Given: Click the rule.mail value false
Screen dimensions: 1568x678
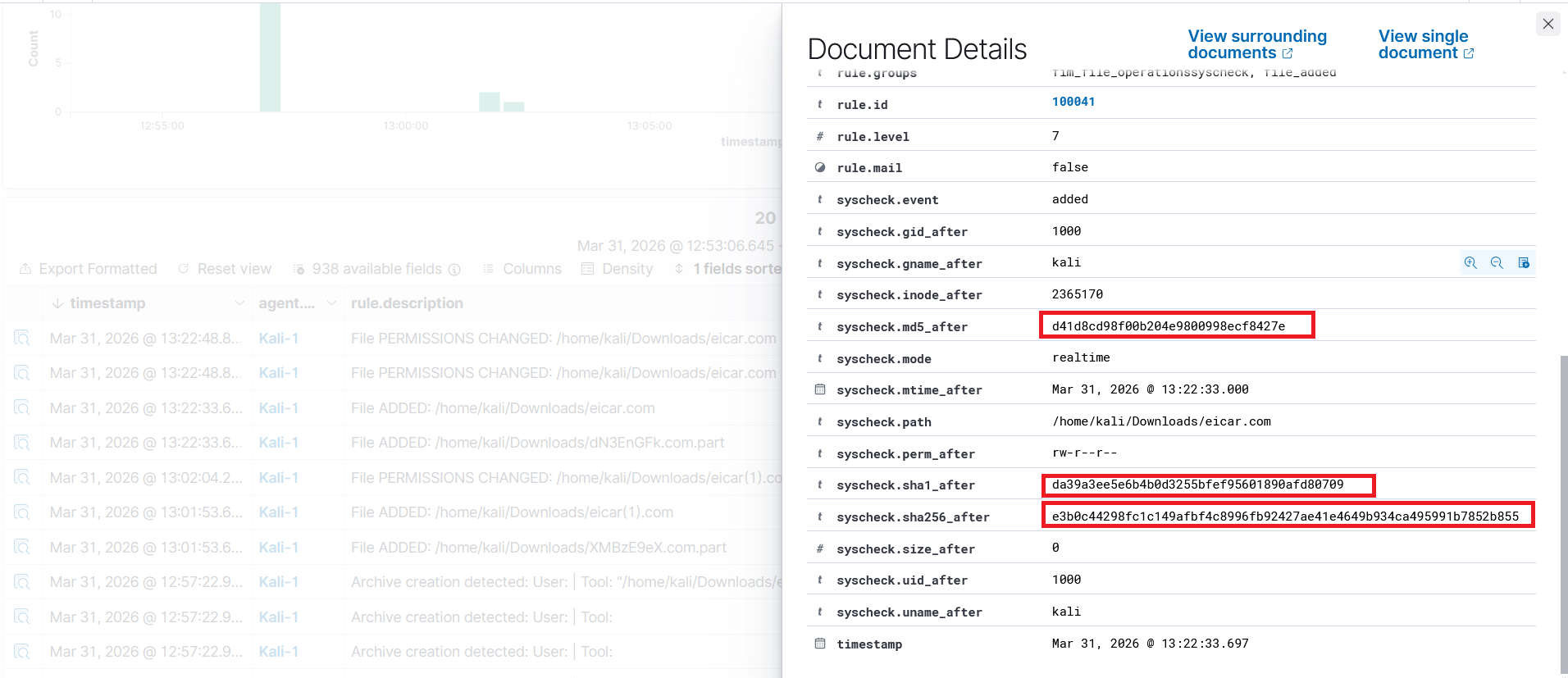Looking at the screenshot, I should (1070, 167).
